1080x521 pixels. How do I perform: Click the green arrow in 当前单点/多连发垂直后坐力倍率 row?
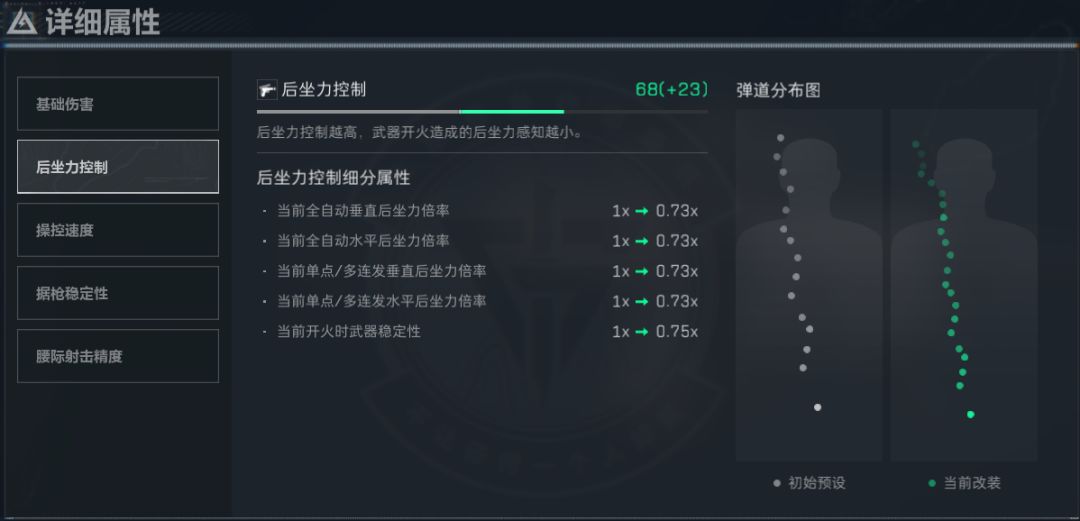pyautogui.click(x=641, y=271)
